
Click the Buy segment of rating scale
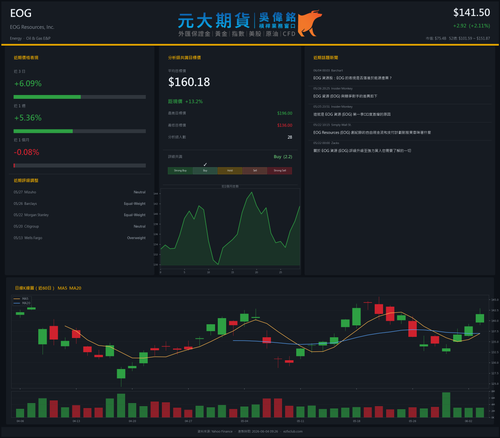(205, 171)
